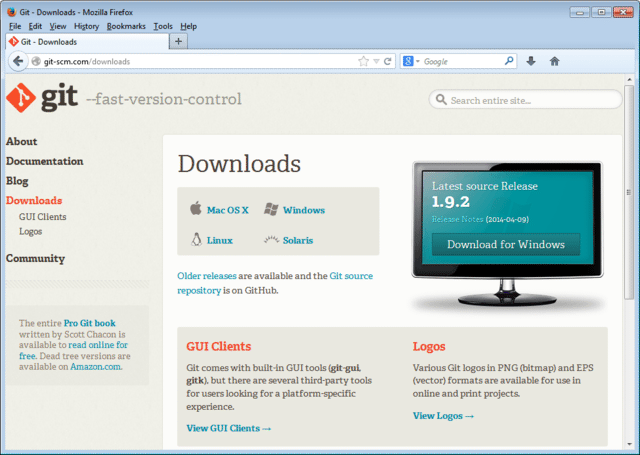Viewport: 640px width, 455px height.
Task: Go to About in sidebar
Action: pos(21,141)
